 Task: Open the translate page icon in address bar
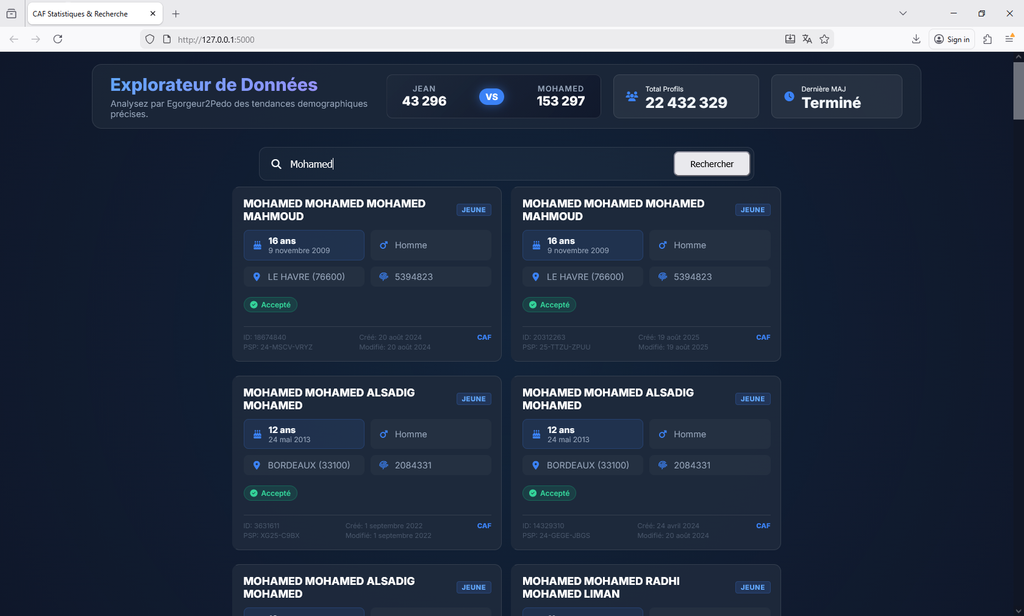[x=807, y=39]
